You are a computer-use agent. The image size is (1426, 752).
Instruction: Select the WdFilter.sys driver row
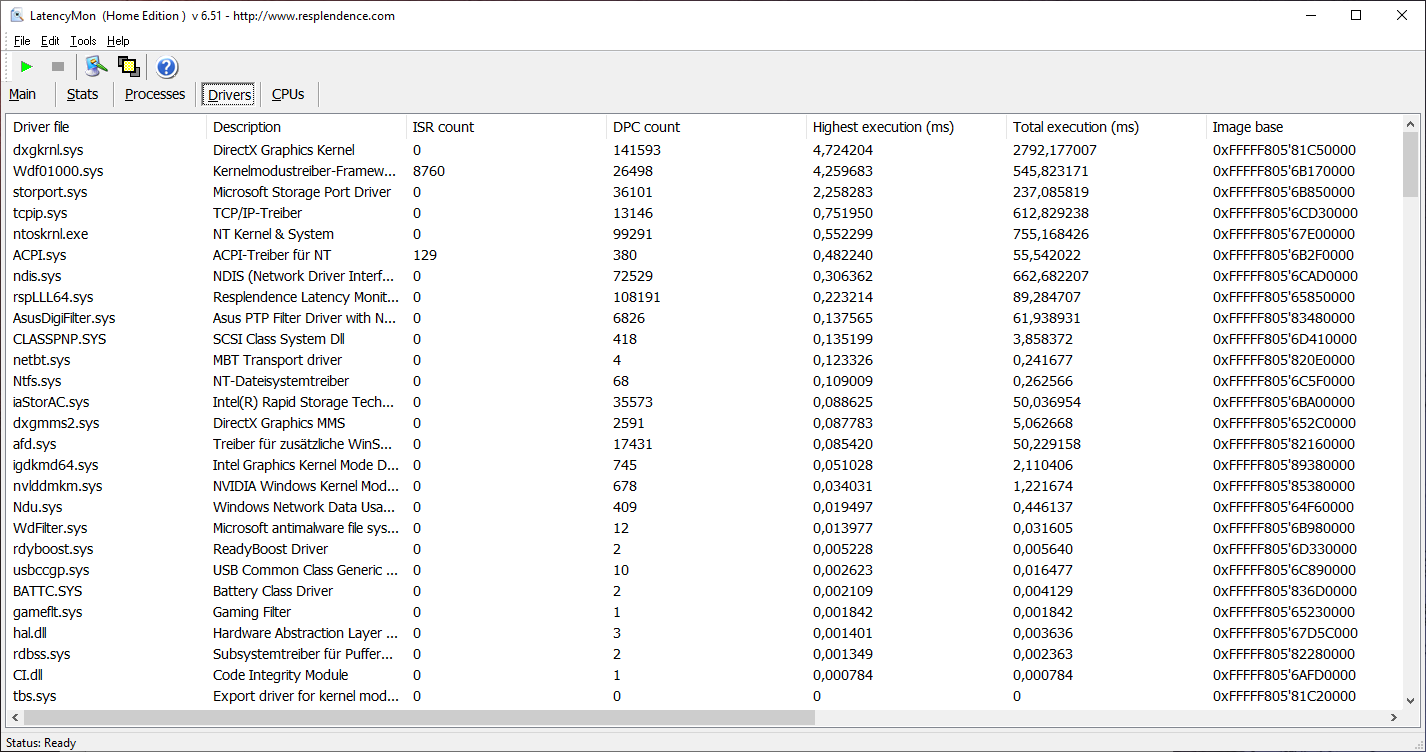[x=704, y=528]
